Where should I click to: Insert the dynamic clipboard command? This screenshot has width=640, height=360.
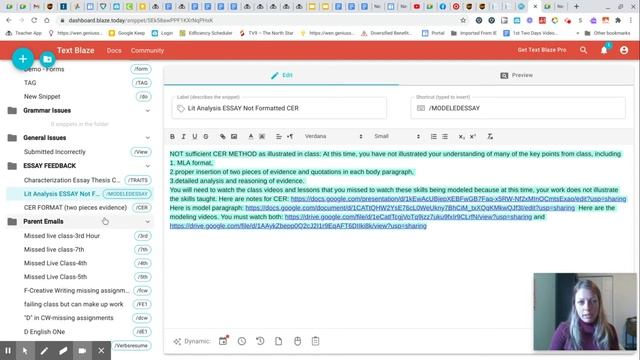[316, 341]
